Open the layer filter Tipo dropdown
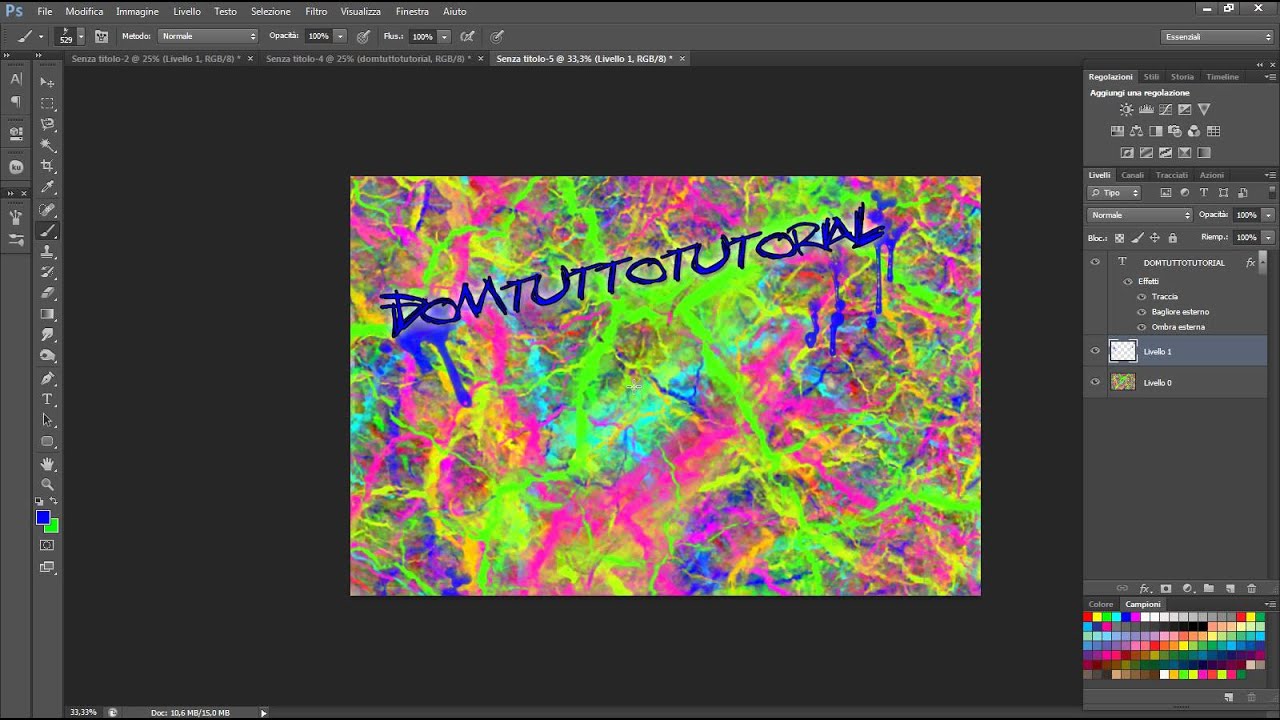Viewport: 1280px width, 720px height. [1114, 192]
